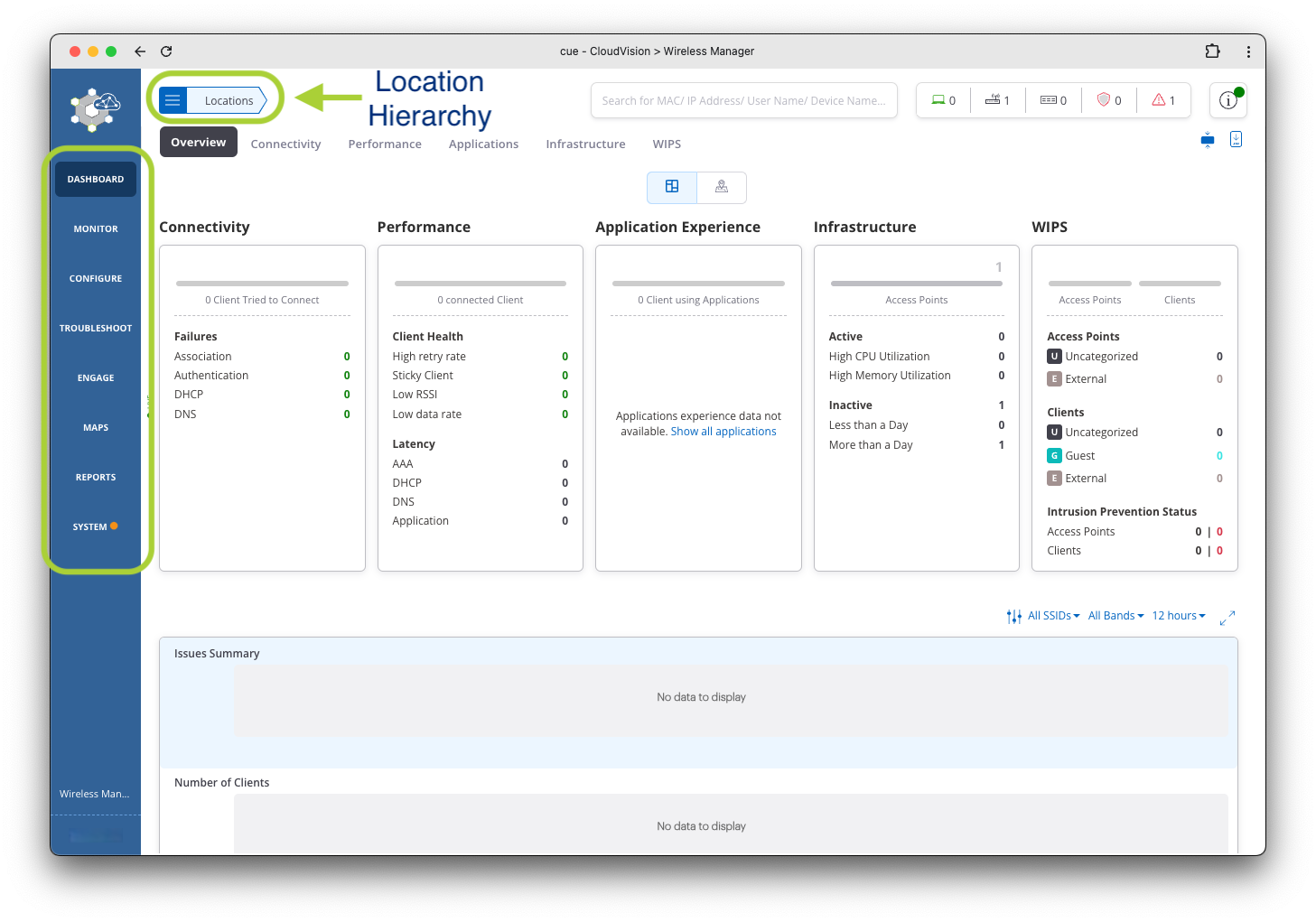Open the All SSIDs dropdown
The width and height of the screenshot is (1316, 922).
click(x=1052, y=616)
